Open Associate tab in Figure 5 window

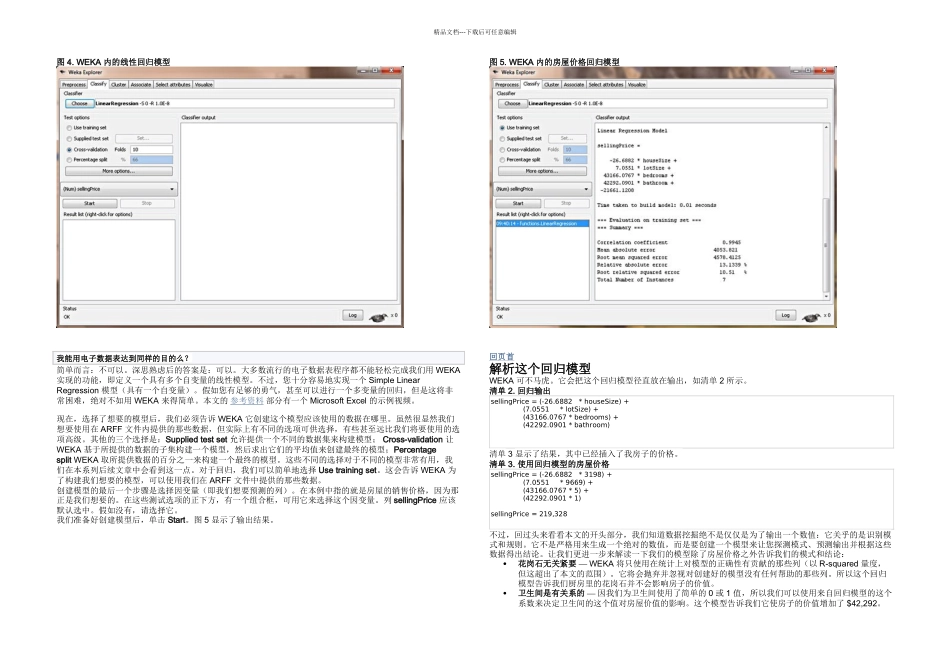pos(574,85)
